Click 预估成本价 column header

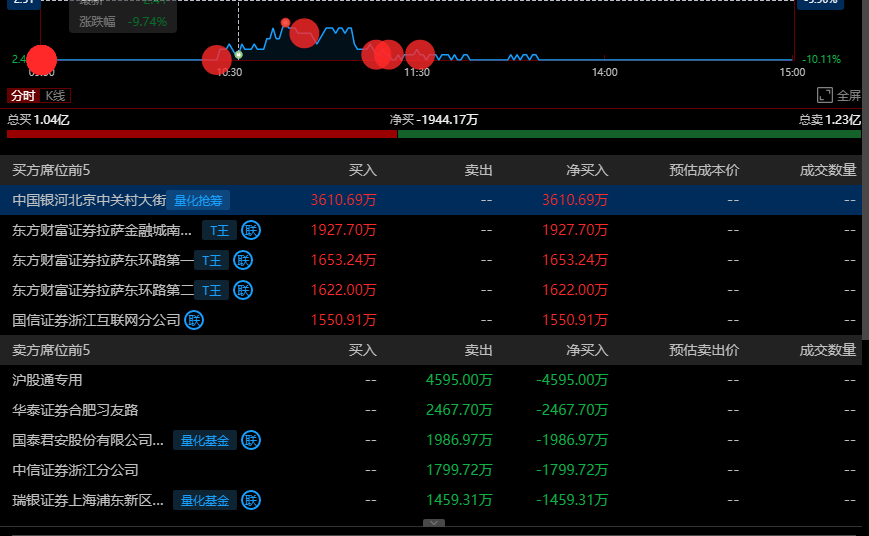704,170
